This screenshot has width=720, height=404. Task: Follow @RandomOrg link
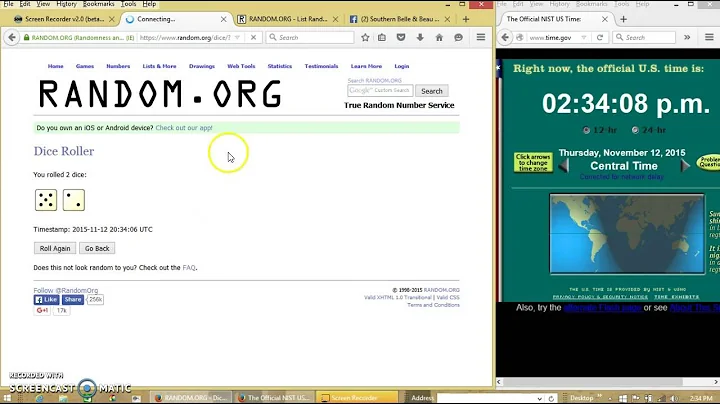pyautogui.click(x=66, y=290)
